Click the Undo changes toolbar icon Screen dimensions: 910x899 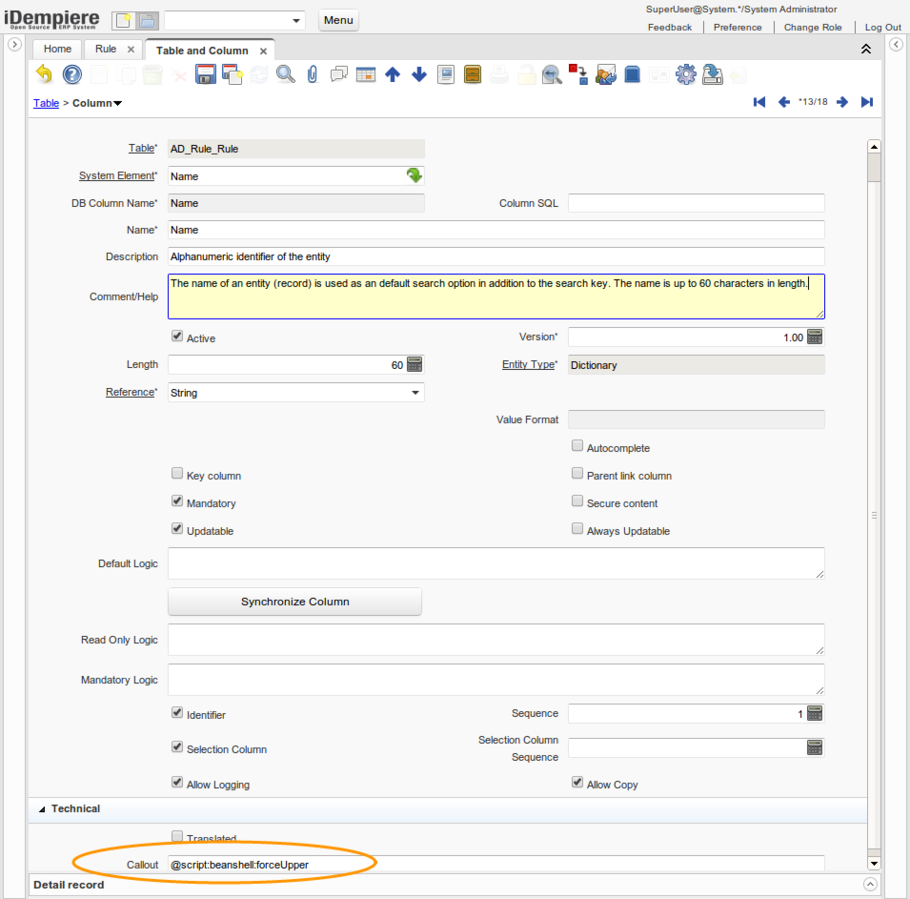44,74
